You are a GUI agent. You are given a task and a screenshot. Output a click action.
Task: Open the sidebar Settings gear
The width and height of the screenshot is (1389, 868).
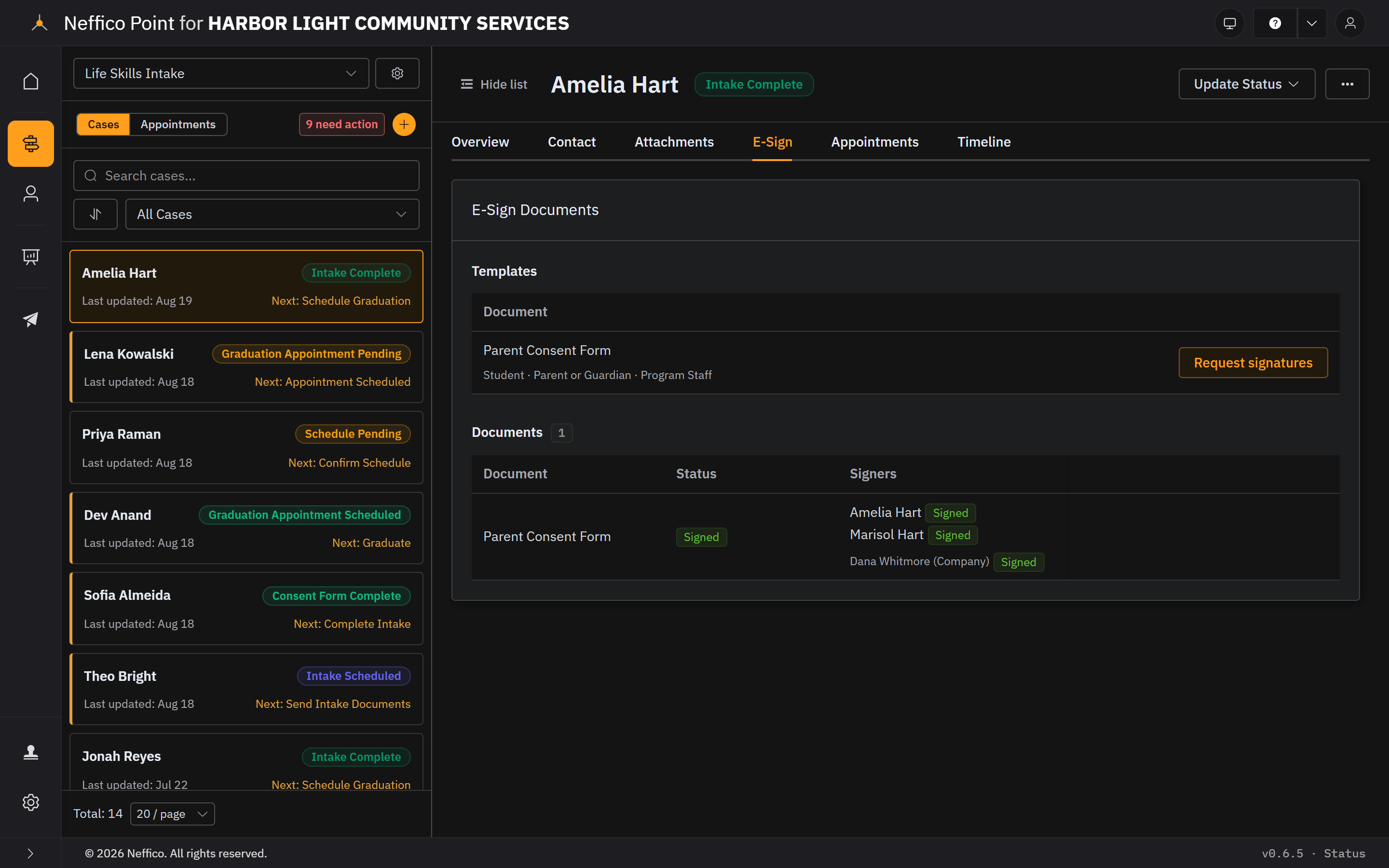(x=30, y=802)
